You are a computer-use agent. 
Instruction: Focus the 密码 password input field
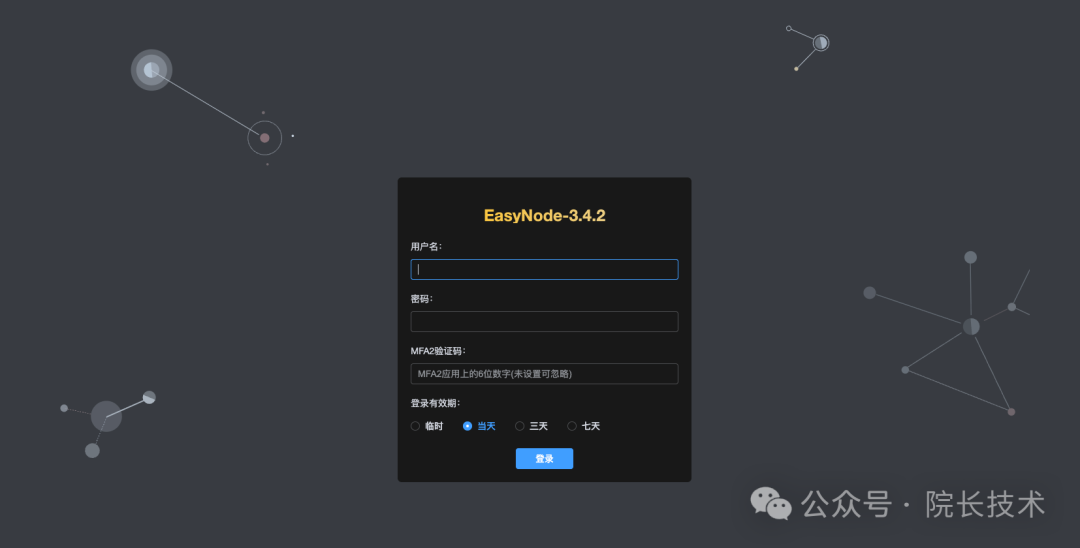point(544,322)
